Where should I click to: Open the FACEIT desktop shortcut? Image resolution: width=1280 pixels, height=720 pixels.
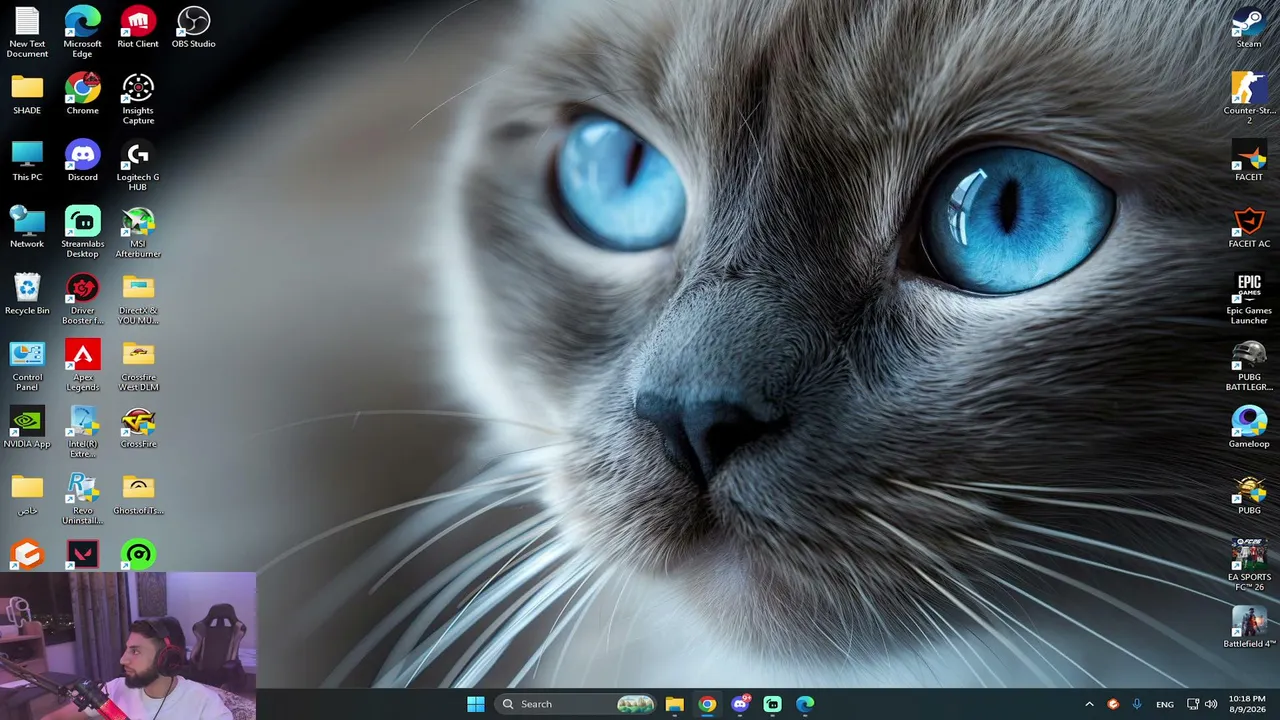click(1249, 161)
